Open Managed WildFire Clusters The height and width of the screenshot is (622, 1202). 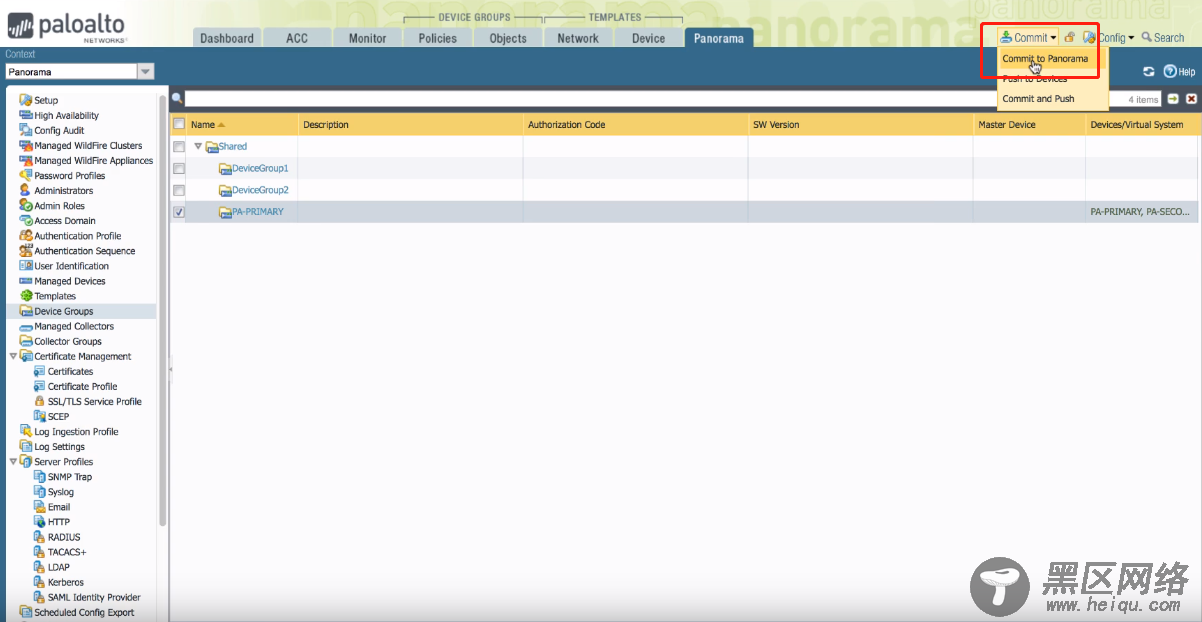click(x=81, y=145)
